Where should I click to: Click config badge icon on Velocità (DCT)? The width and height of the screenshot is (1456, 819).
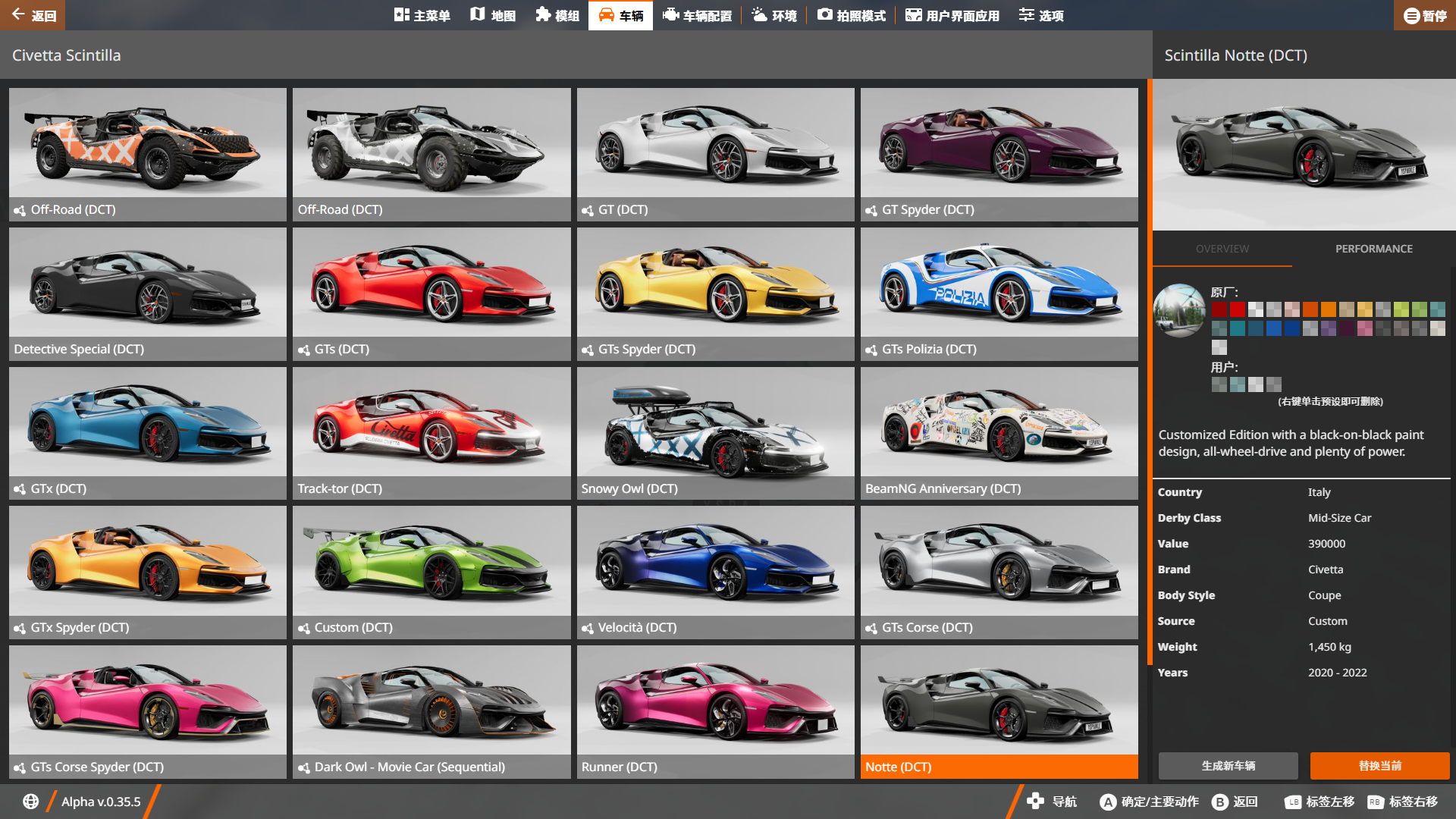(x=588, y=628)
